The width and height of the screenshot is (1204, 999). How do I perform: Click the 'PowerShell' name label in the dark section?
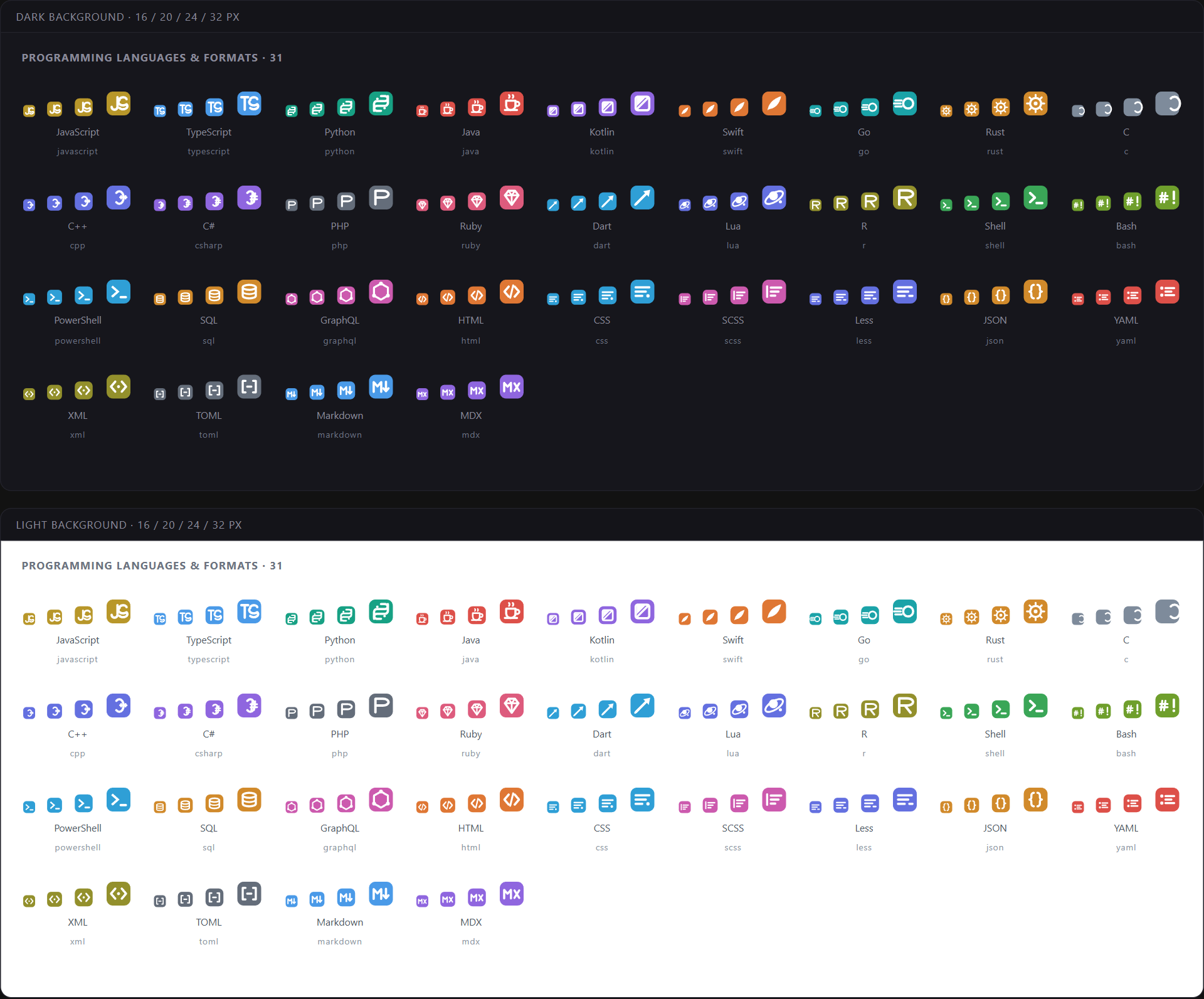coord(78,320)
